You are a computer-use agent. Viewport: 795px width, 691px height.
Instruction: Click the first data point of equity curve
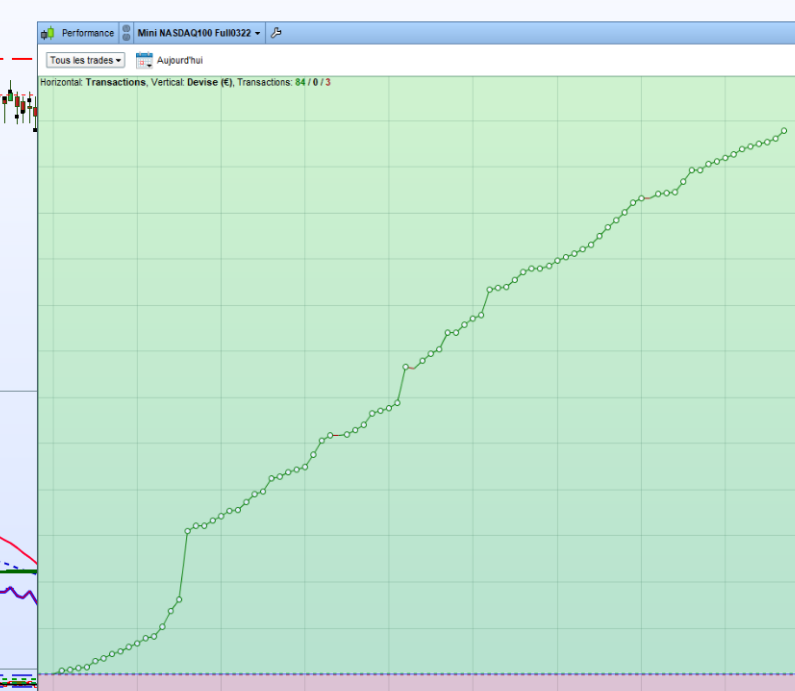[62, 671]
